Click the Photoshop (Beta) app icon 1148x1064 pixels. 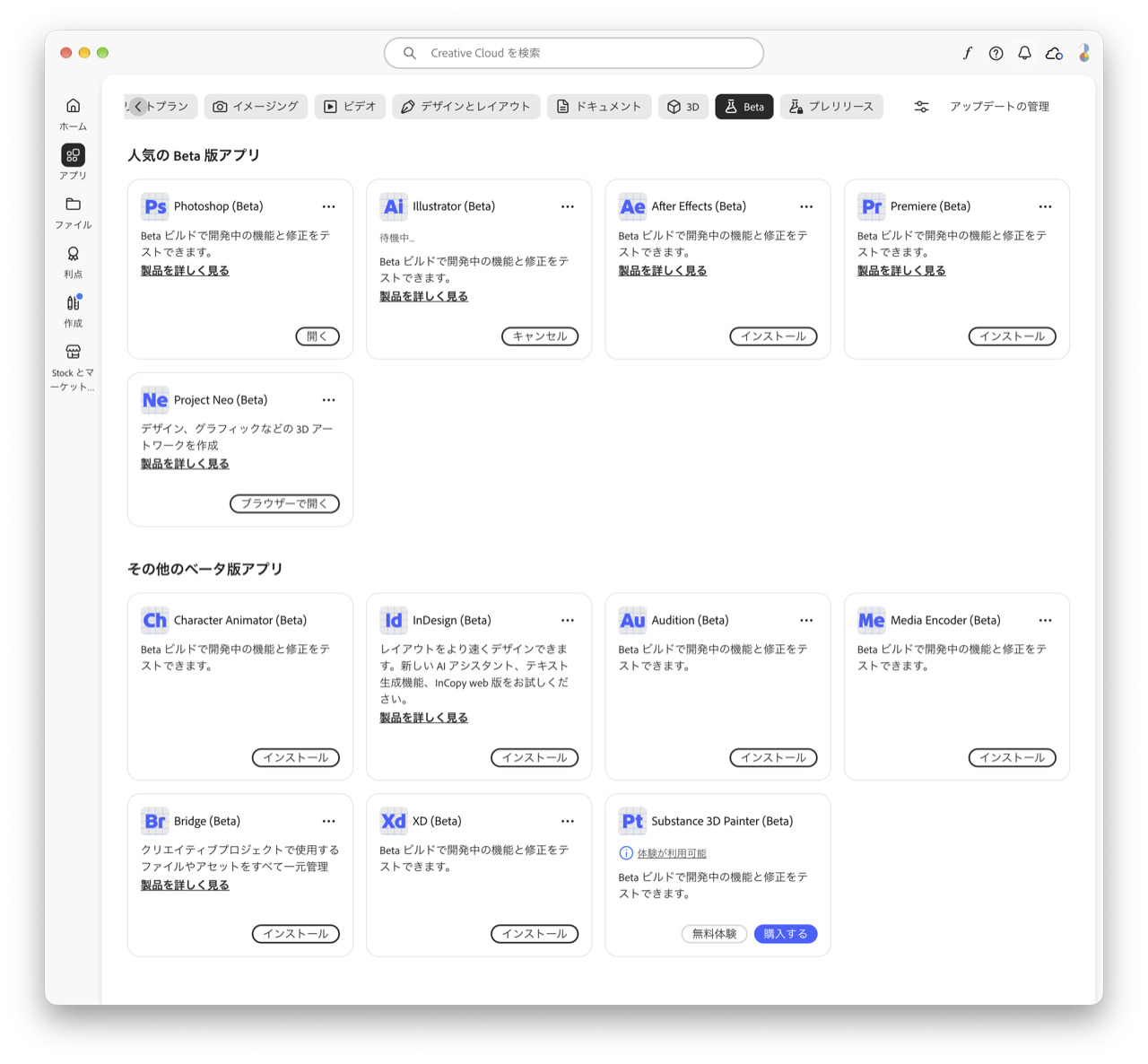tap(155, 206)
